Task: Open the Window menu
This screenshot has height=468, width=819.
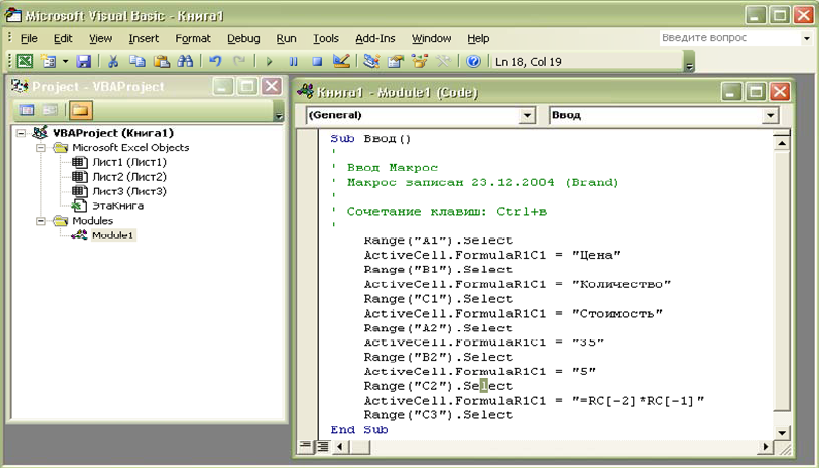Action: [x=431, y=38]
